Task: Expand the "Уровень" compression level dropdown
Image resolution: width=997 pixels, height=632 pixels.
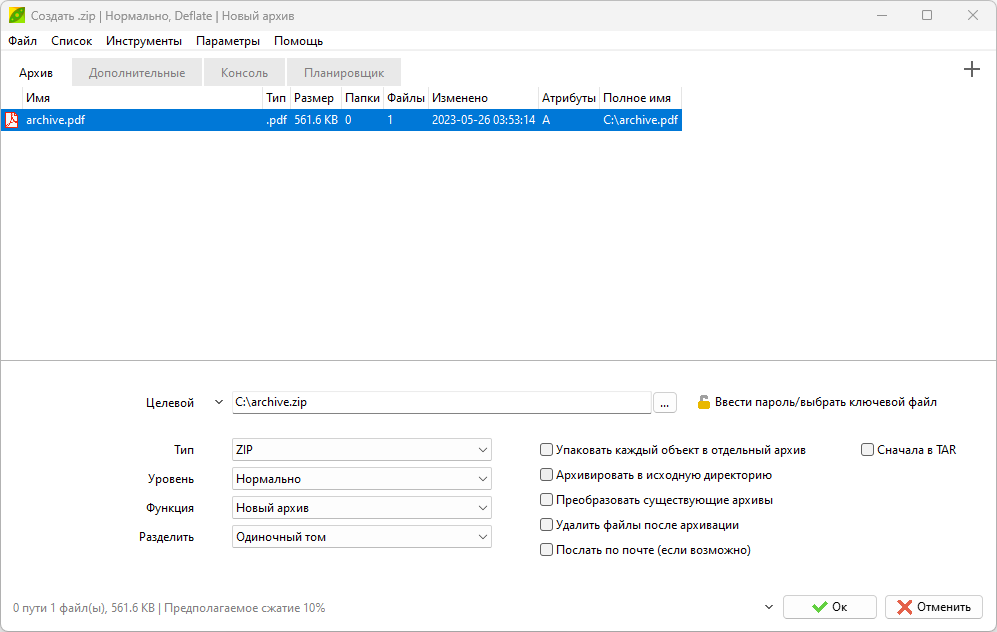Action: tap(361, 479)
